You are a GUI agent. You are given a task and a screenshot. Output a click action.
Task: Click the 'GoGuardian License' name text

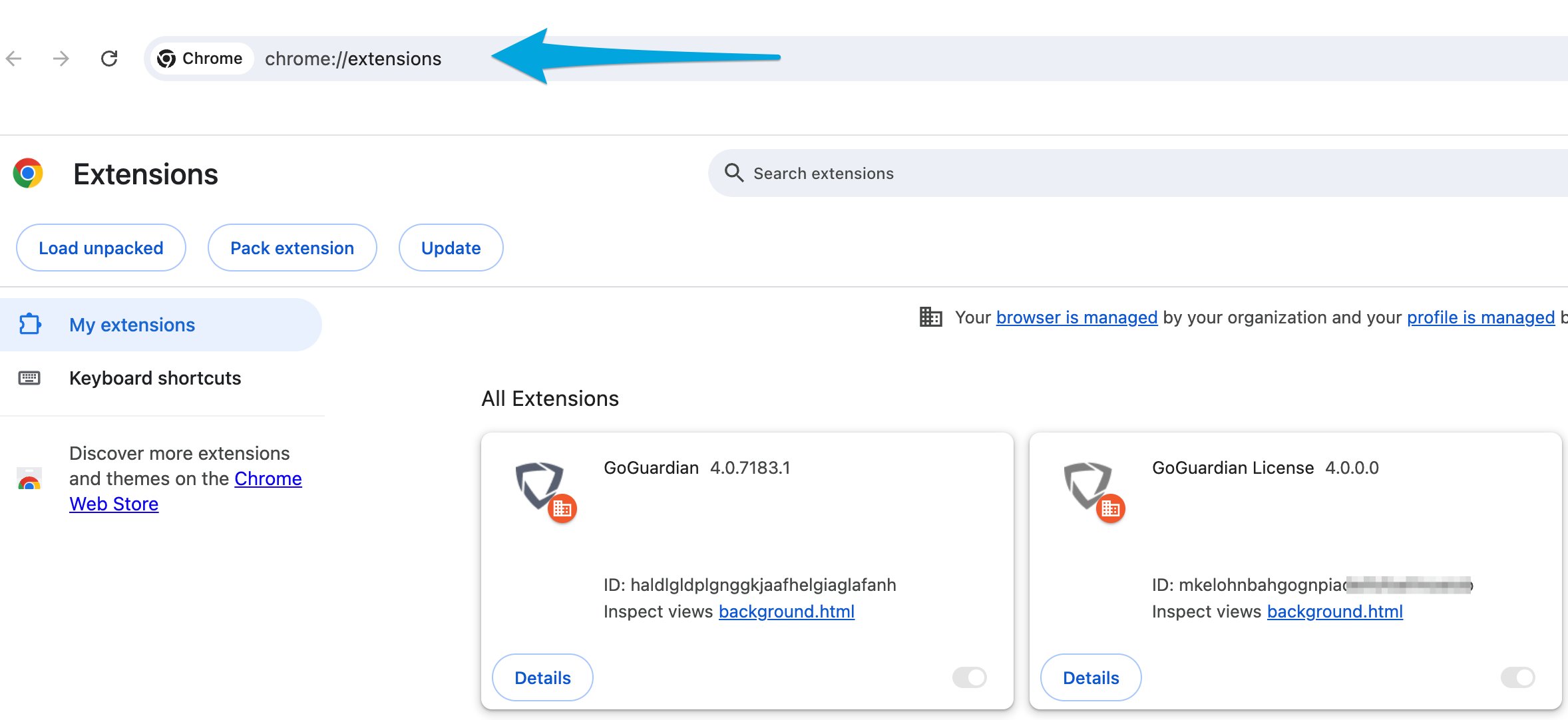[x=1233, y=468]
